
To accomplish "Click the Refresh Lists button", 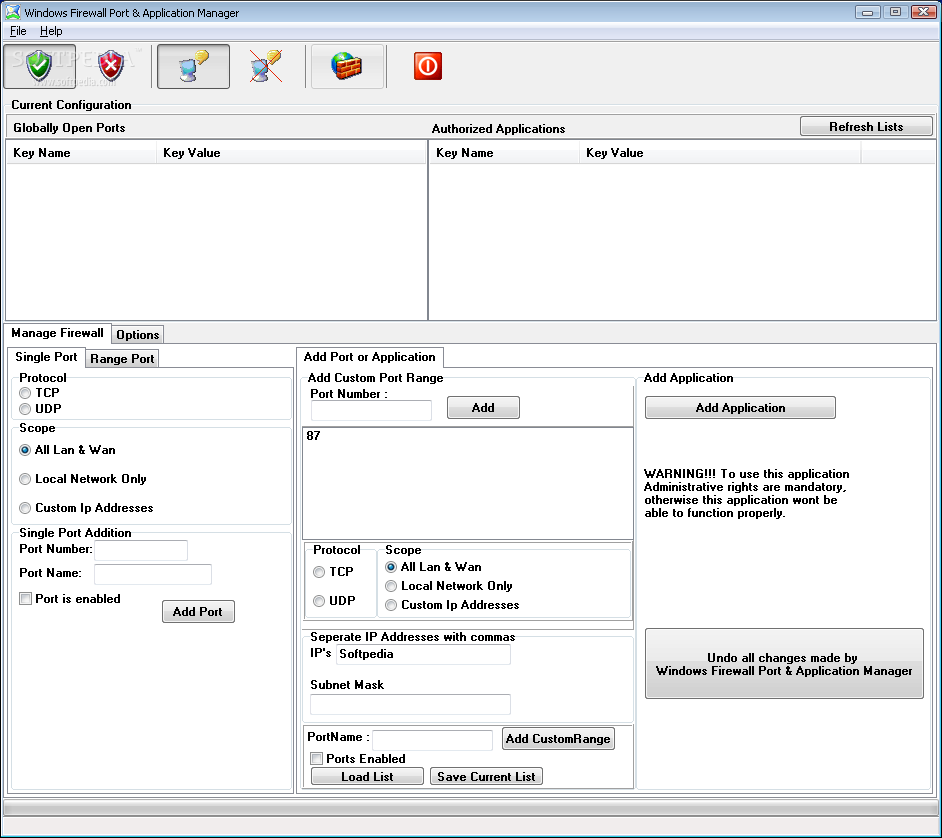I will pos(866,127).
